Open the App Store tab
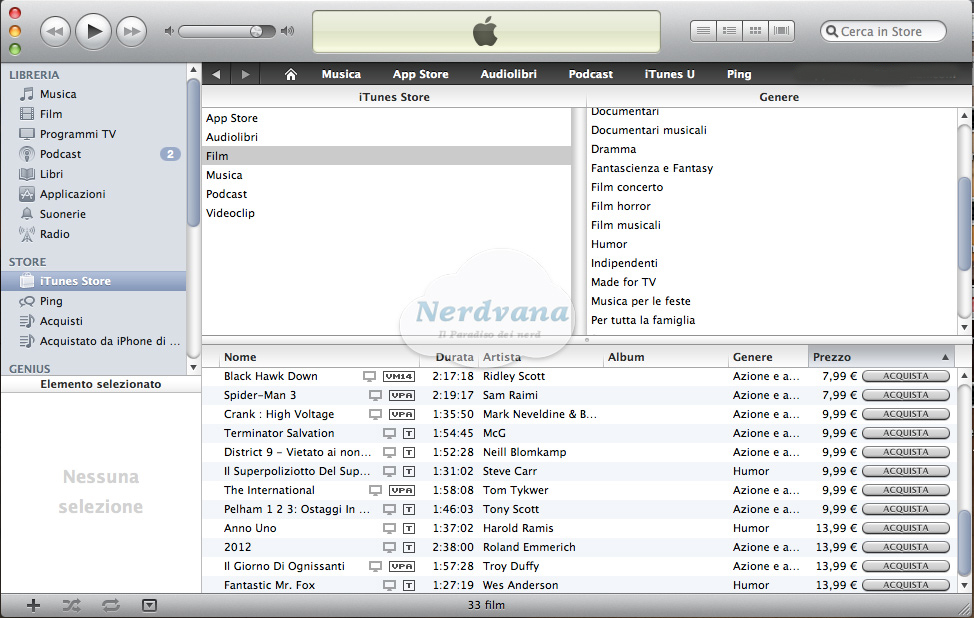This screenshot has height=618, width=974. pos(421,75)
